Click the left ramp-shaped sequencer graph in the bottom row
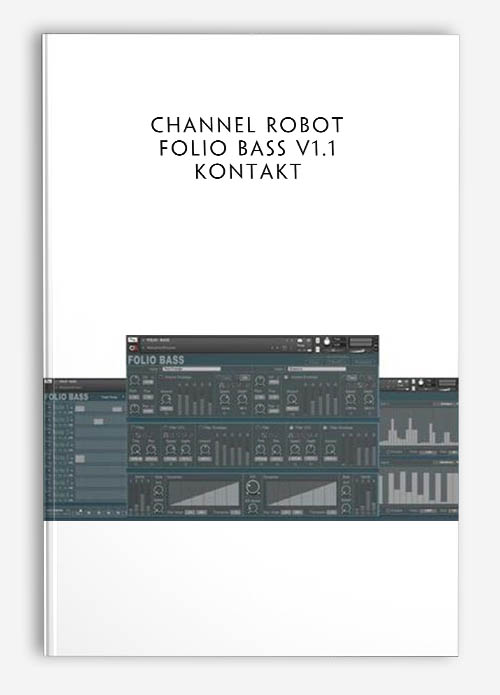This screenshot has height=695, width=500. coord(204,493)
